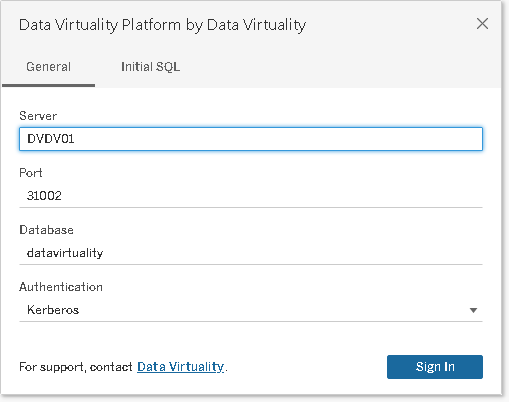Place cursor after DVDV01 in Server box
Screen dimensions: 509x402
coord(76,139)
